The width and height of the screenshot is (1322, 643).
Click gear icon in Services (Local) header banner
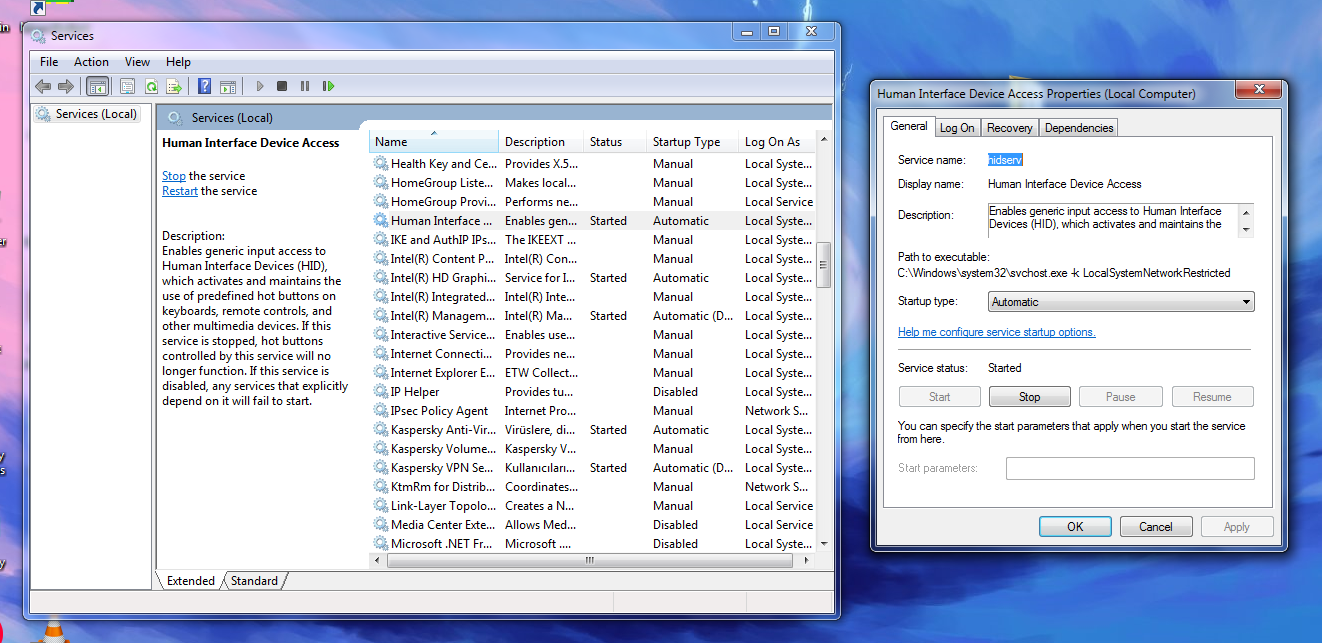pyautogui.click(x=175, y=118)
